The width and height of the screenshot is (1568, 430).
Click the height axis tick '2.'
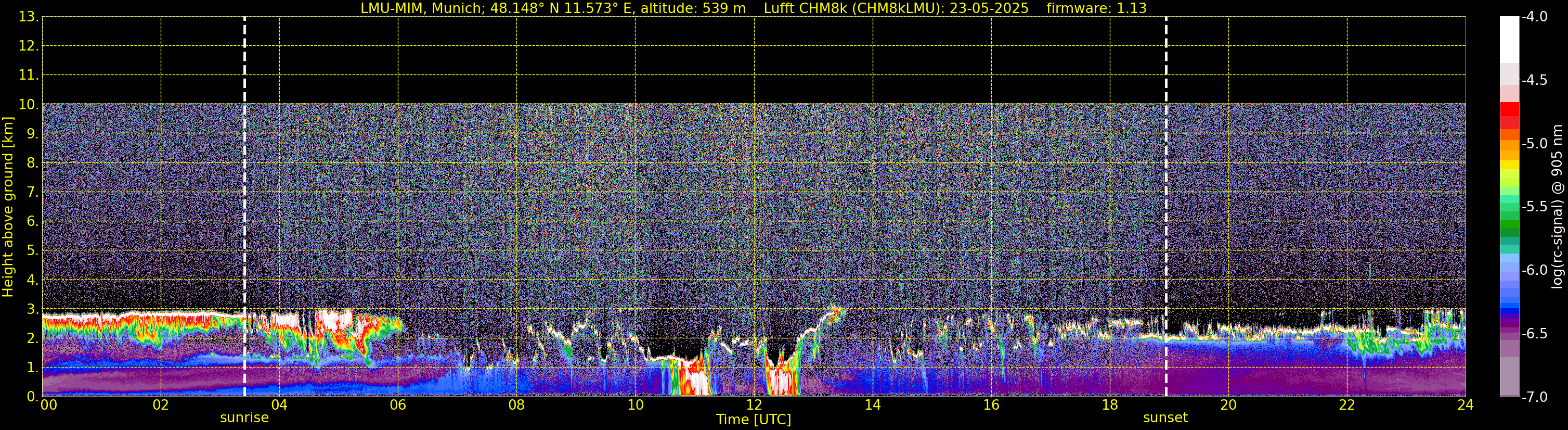[32, 339]
